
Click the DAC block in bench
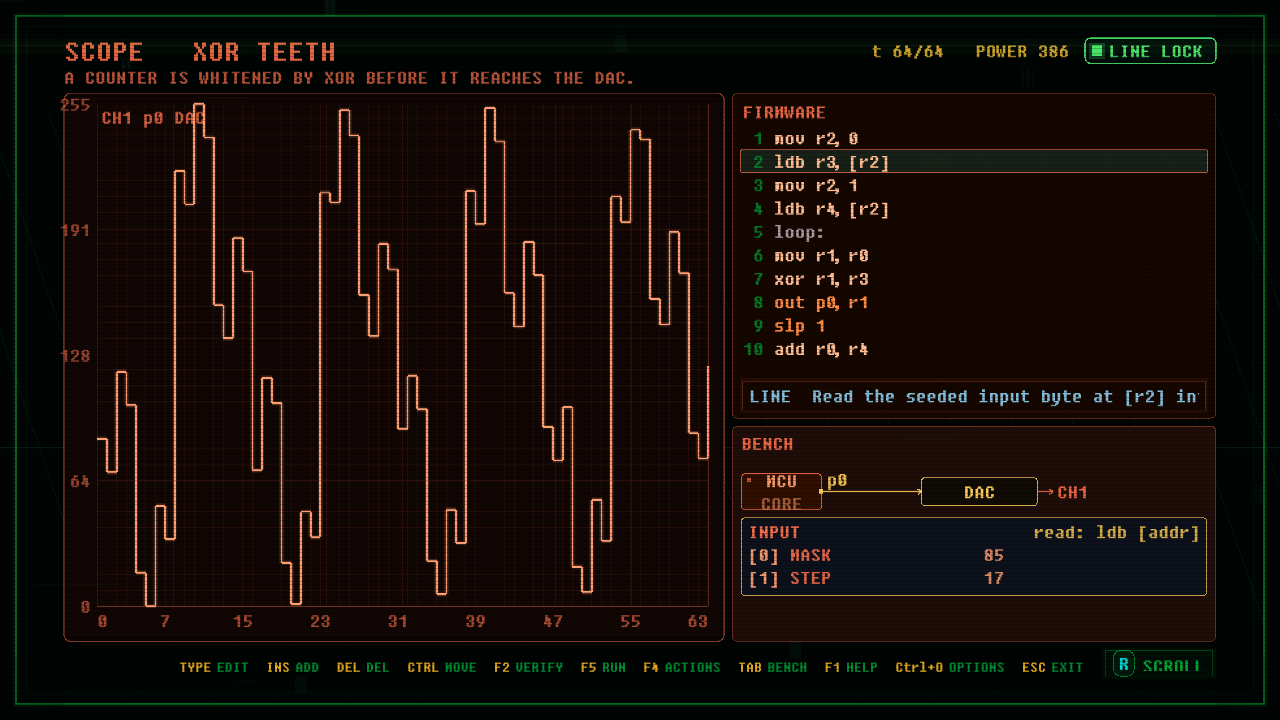click(979, 492)
